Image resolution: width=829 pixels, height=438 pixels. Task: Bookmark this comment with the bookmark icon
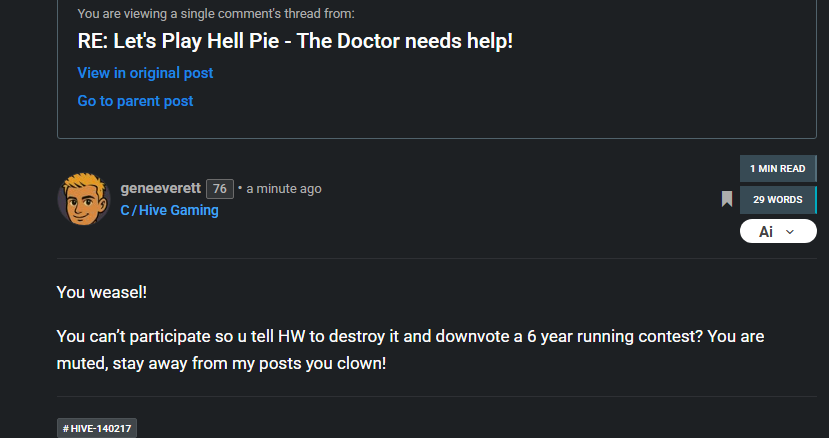(x=727, y=199)
